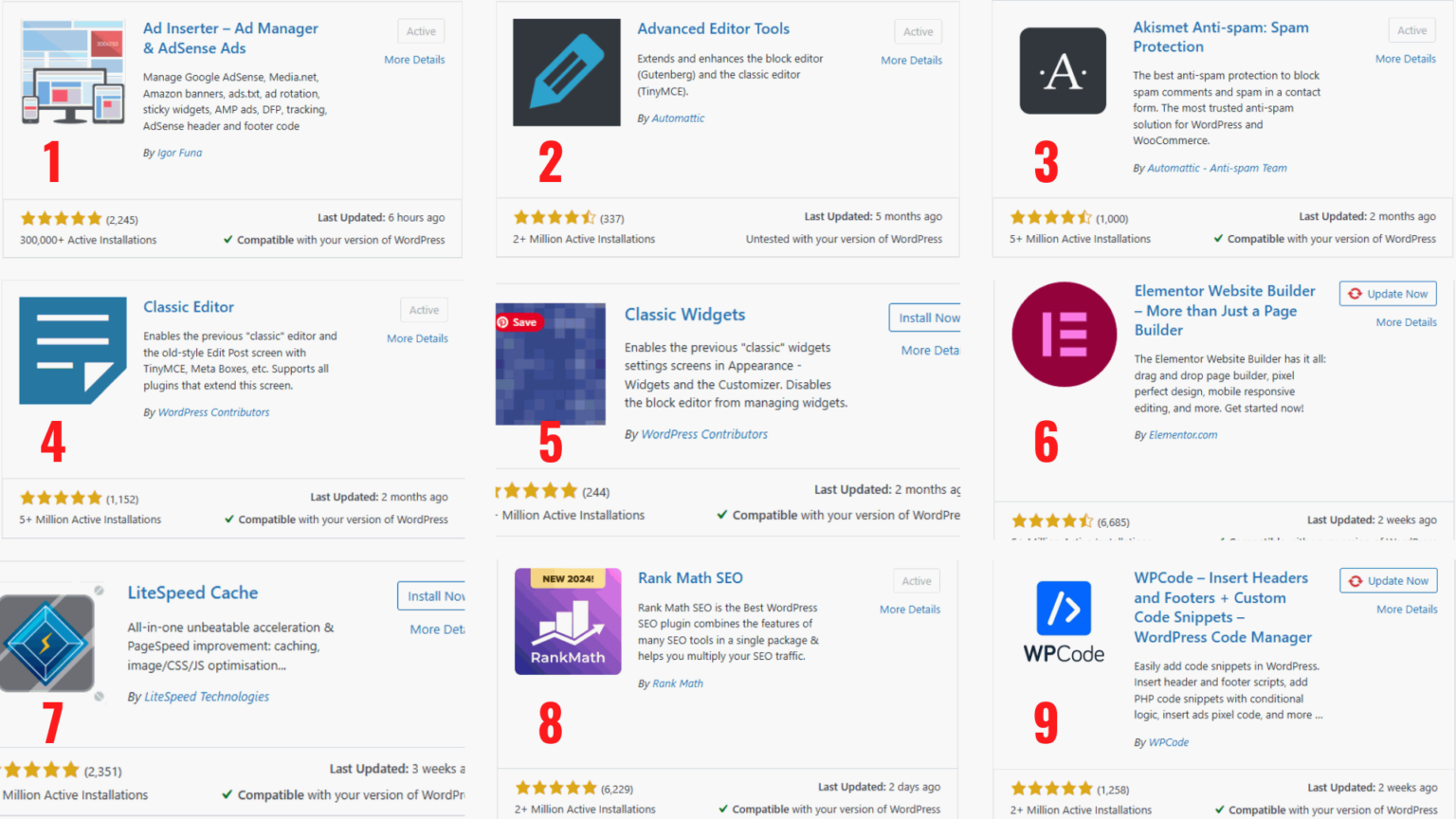The image size is (1456, 819).
Task: Click the Elementor.com author link
Action: click(x=1182, y=434)
